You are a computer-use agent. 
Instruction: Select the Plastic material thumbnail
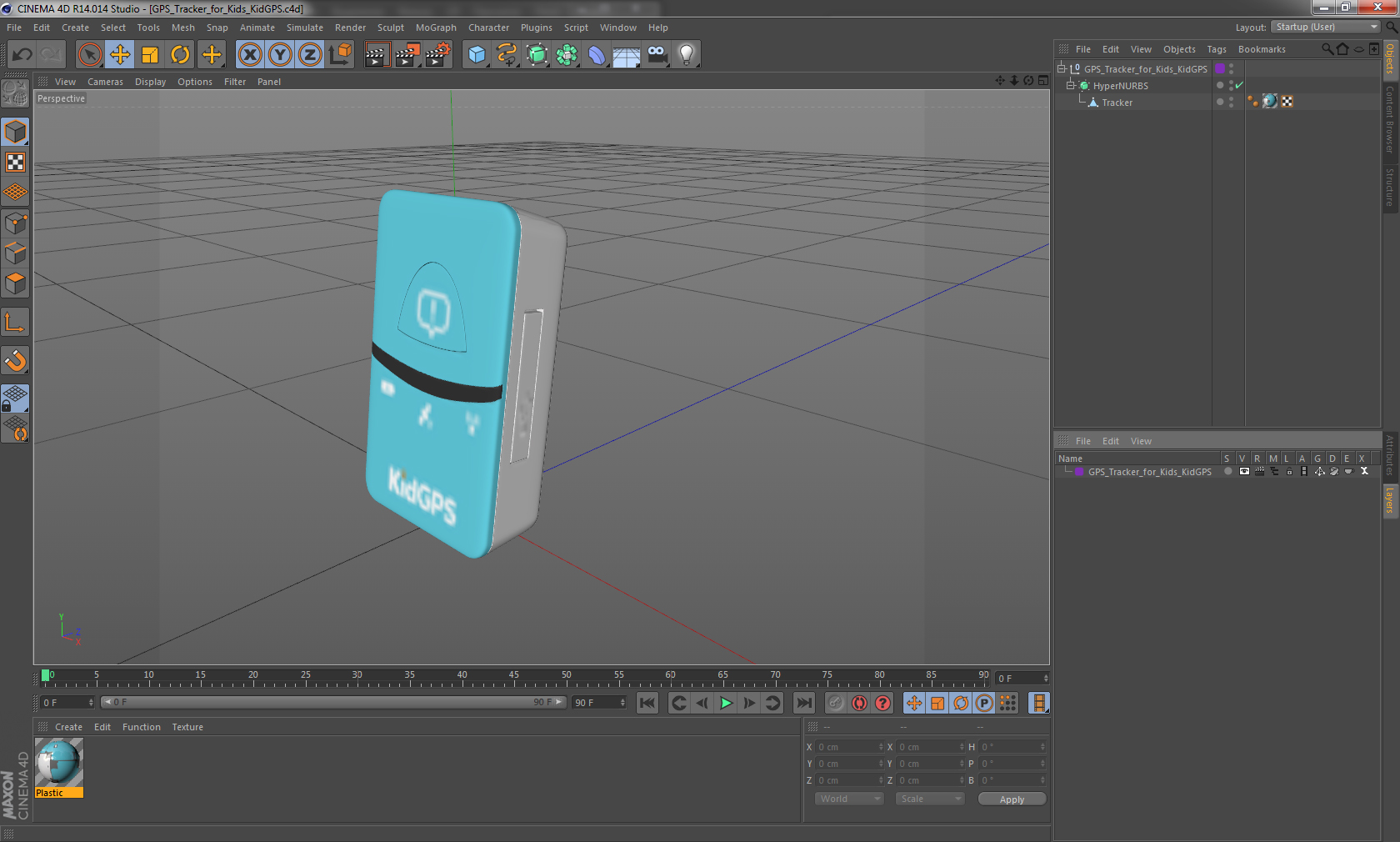pos(58,763)
